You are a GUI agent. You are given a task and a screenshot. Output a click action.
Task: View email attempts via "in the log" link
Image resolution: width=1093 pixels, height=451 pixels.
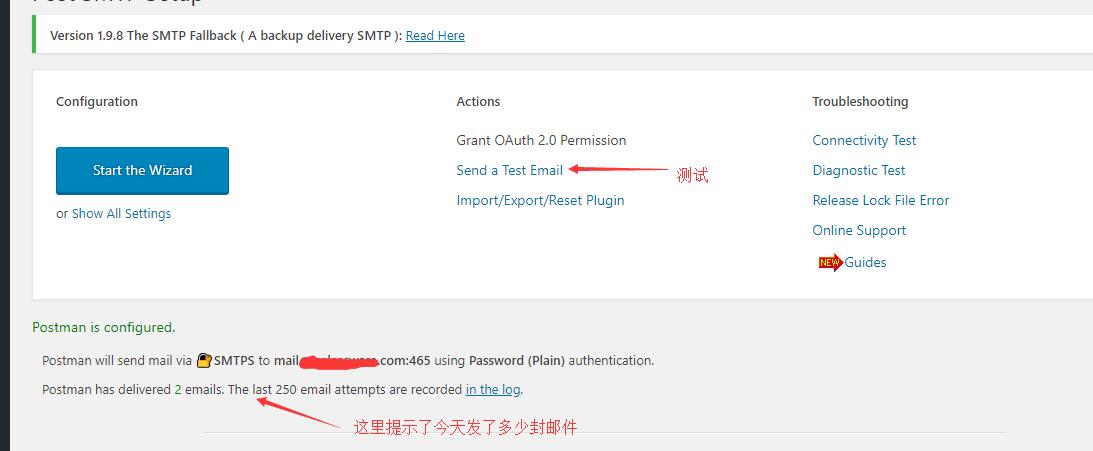click(x=493, y=390)
